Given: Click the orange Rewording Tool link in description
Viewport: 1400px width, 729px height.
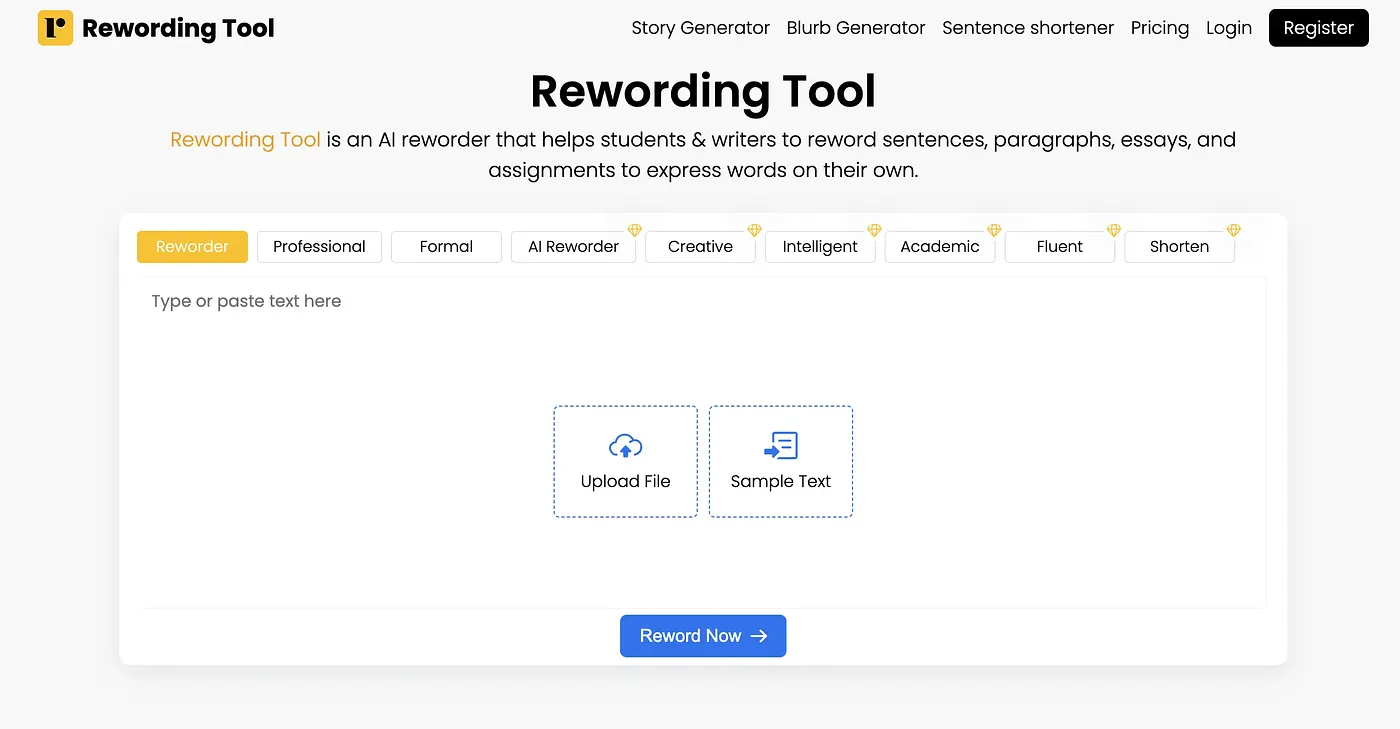Looking at the screenshot, I should [245, 140].
